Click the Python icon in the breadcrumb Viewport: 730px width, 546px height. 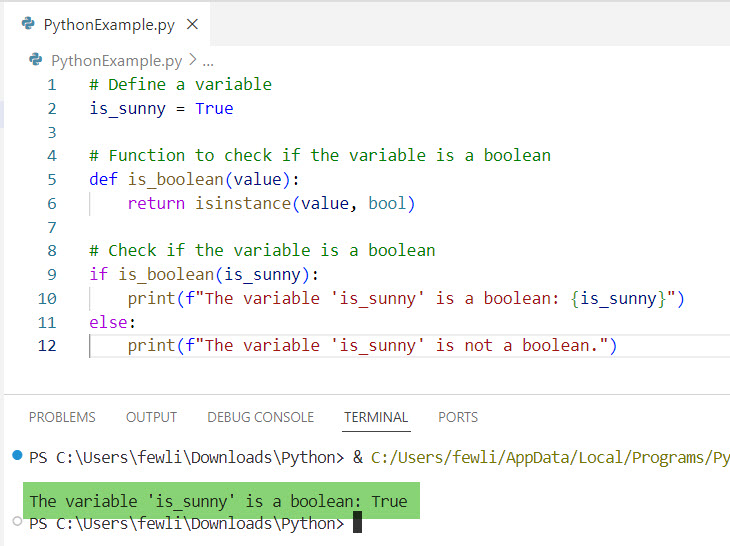click(36, 60)
